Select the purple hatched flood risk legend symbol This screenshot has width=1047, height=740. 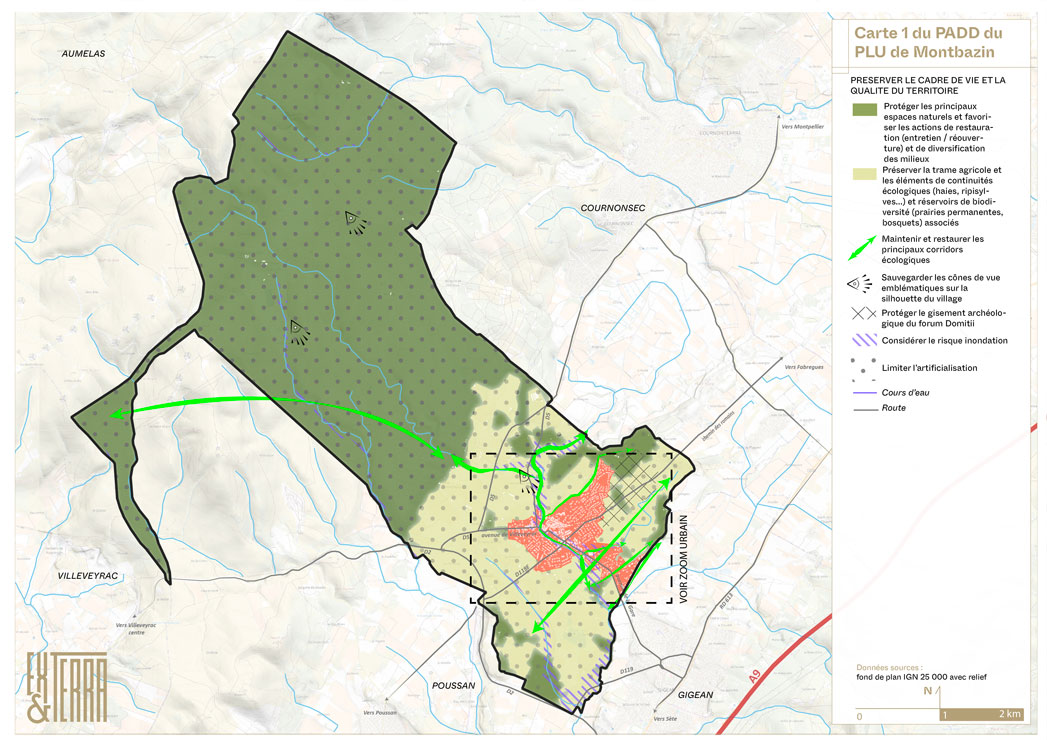(862, 341)
